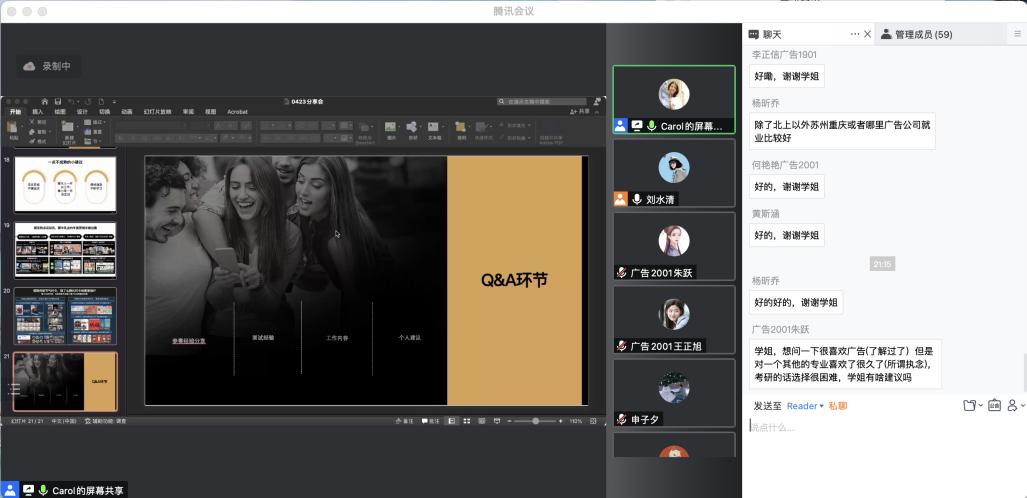The image size is (1027, 498).
Task: Select slide 20 thumbnail in the shared PowerPoint
Action: [65, 316]
